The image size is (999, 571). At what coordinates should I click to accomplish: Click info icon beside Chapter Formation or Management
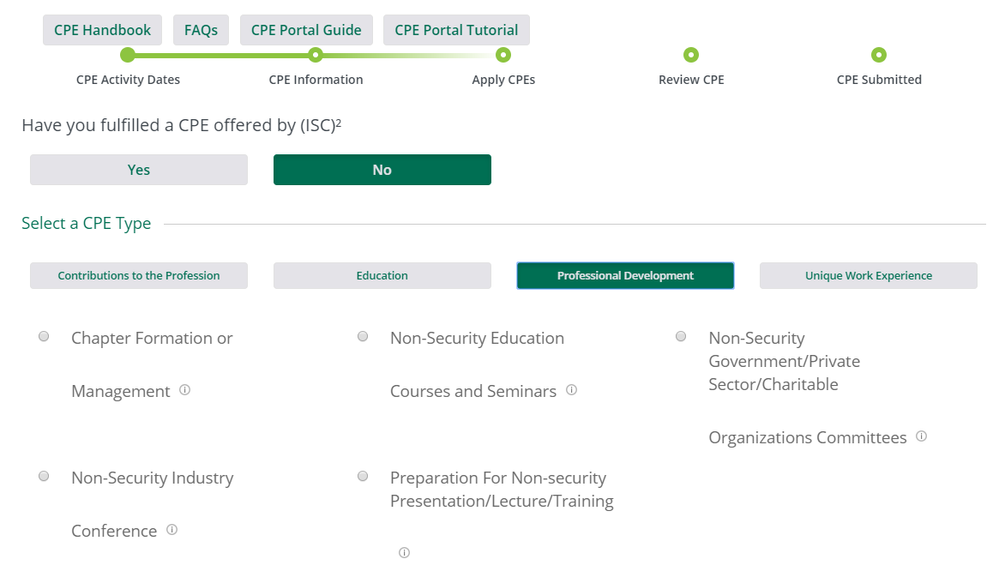[x=185, y=390]
